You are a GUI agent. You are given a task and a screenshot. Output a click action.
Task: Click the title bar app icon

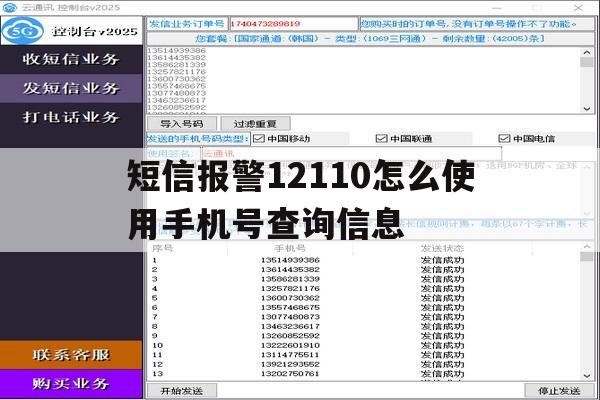click(x=10, y=7)
